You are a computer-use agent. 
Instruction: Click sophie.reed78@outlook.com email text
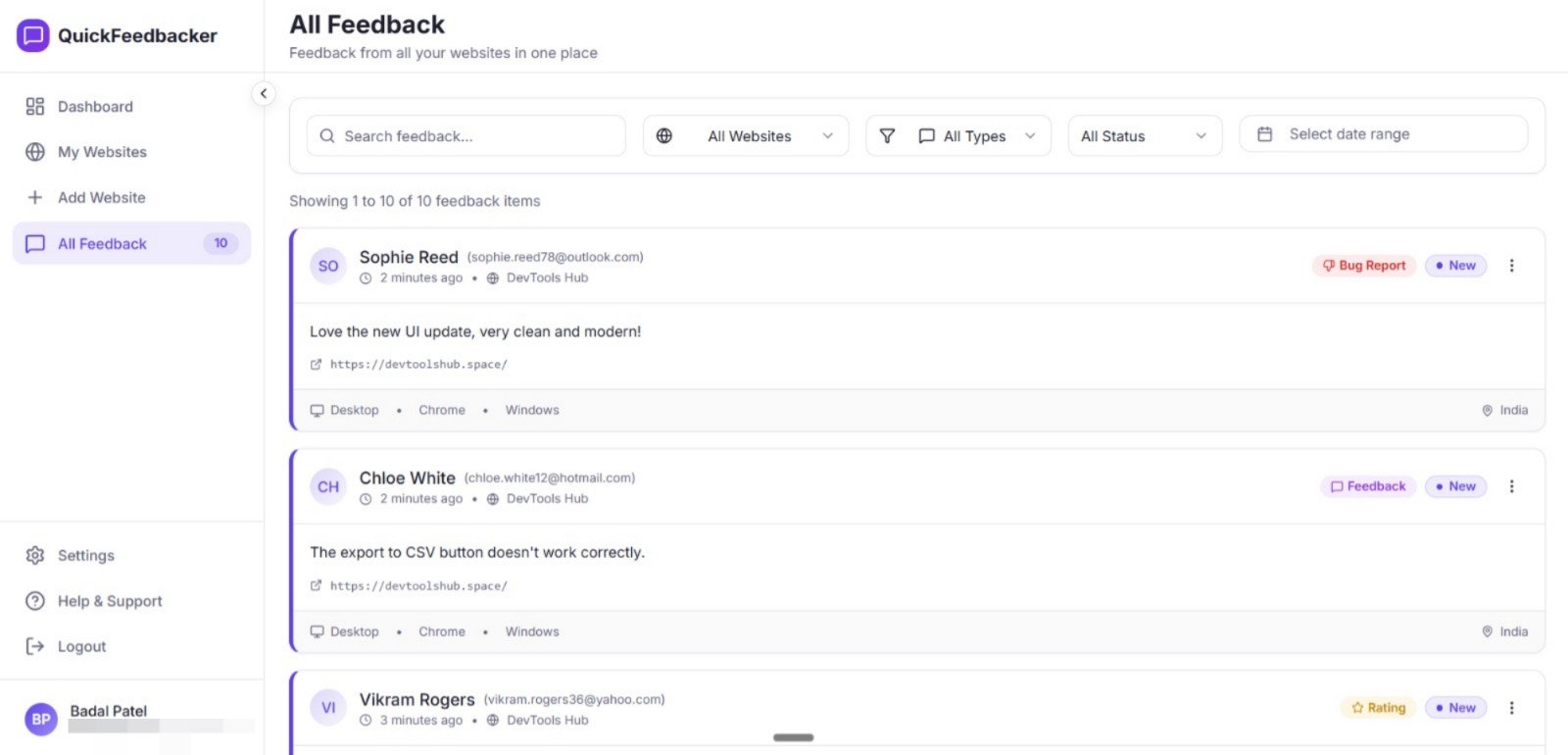[555, 257]
